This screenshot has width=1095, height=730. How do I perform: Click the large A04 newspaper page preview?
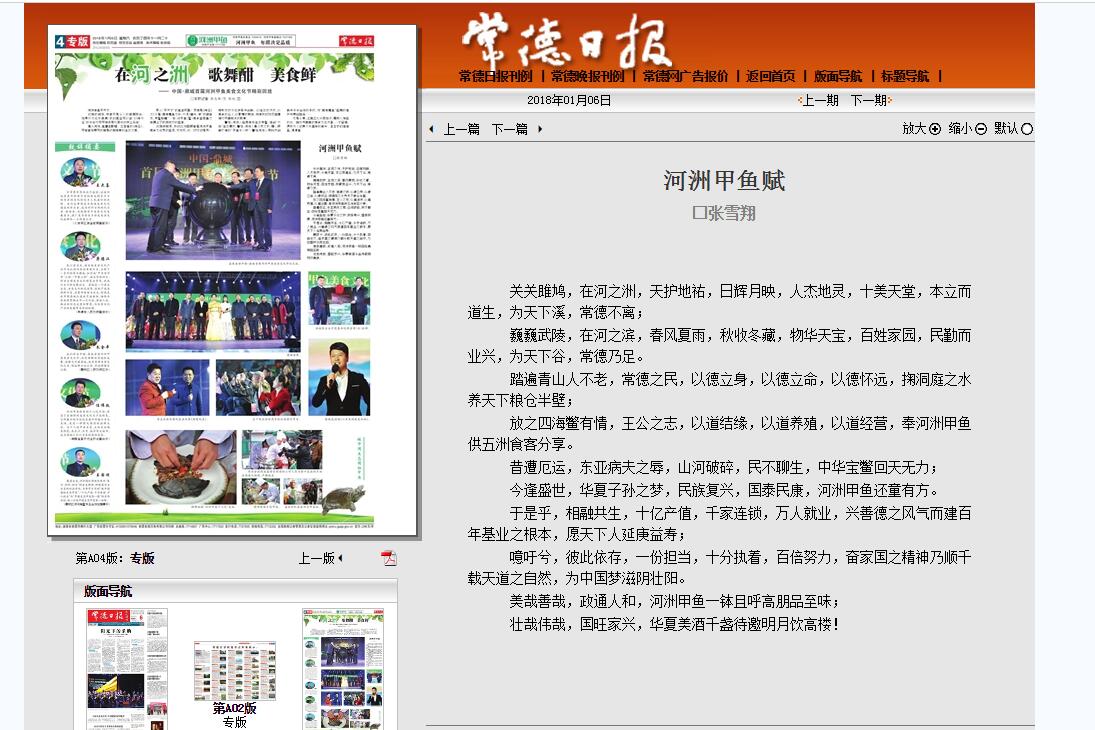point(233,281)
